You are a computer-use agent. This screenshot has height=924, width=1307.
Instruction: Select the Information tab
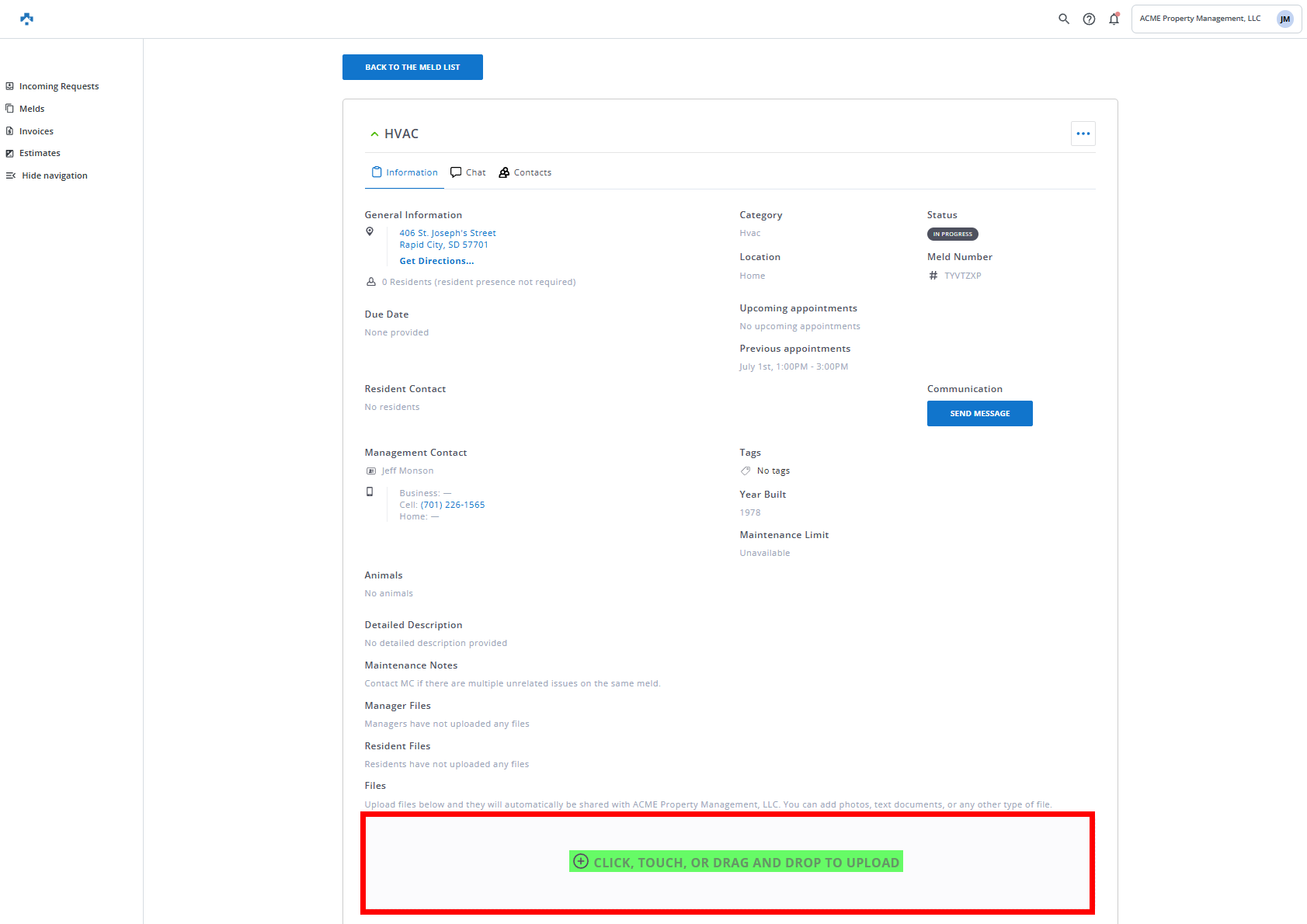pyautogui.click(x=405, y=172)
